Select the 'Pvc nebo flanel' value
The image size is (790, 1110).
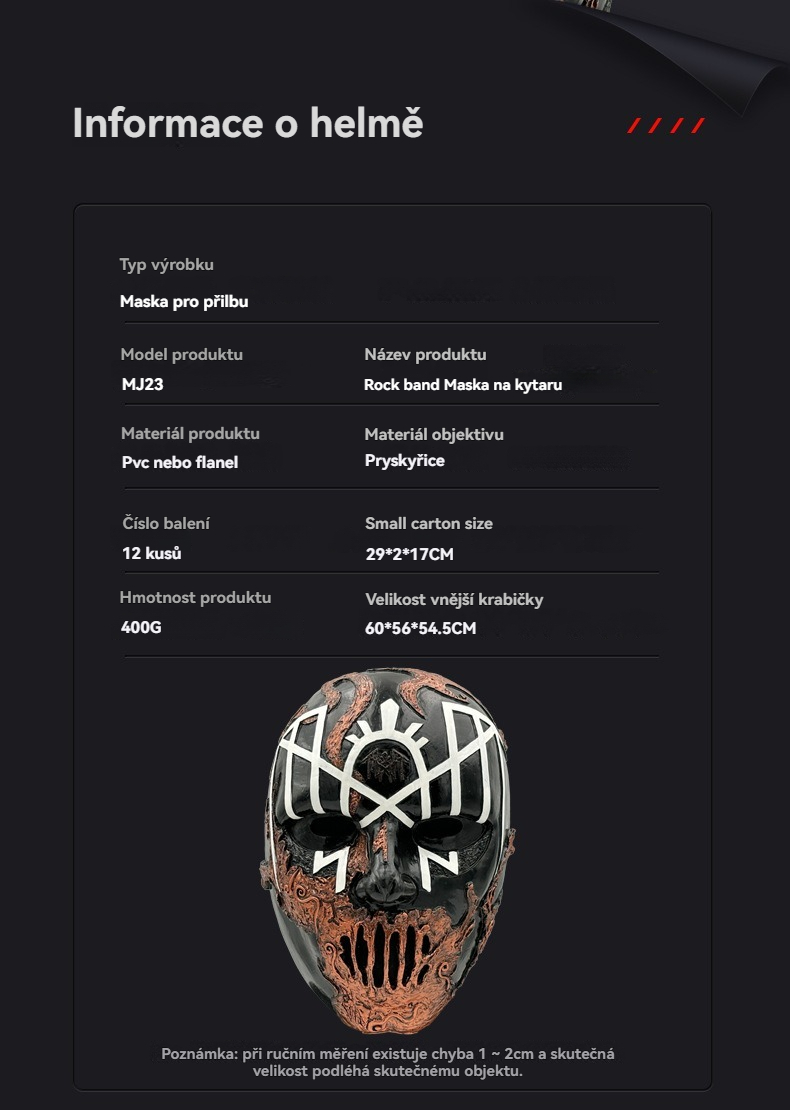tap(180, 462)
